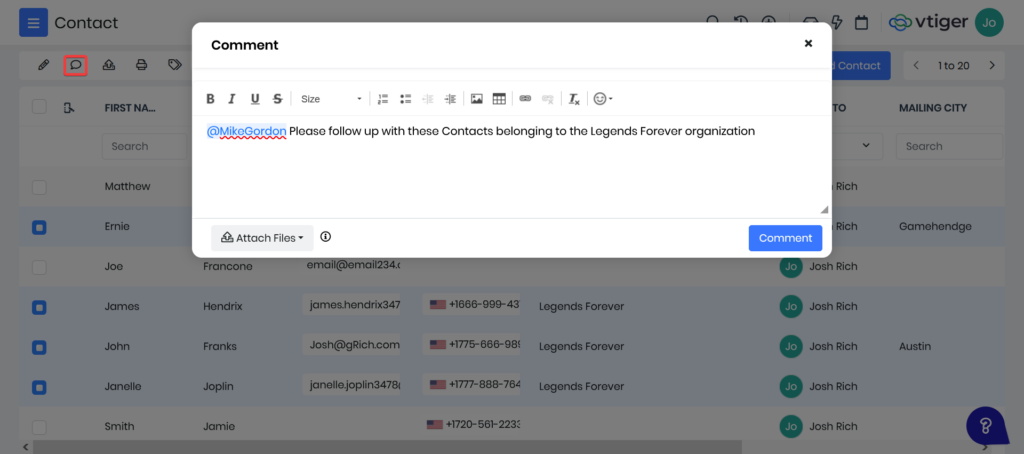Click the export upload toolbar icon
Screen dimensions: 1024x454
coord(109,65)
